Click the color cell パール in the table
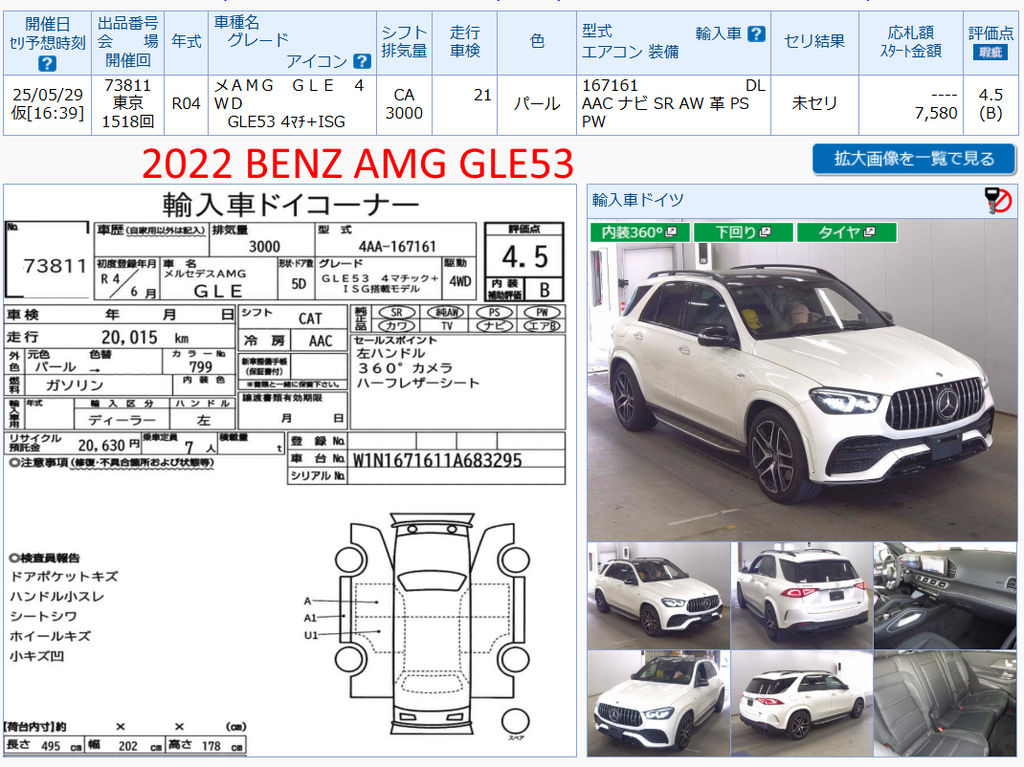1024x767 pixels. tap(537, 104)
